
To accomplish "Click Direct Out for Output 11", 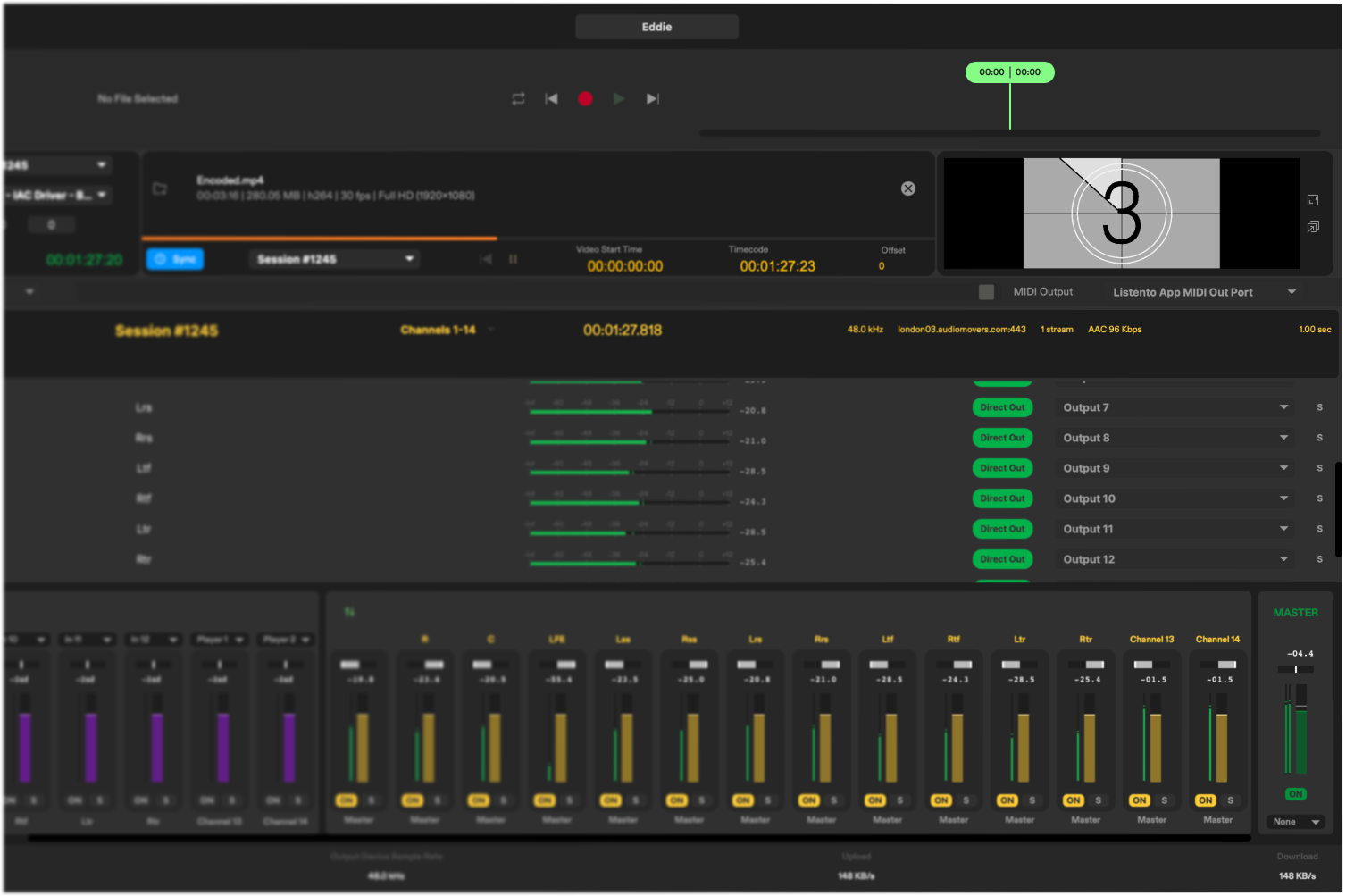I will coord(1002,529).
